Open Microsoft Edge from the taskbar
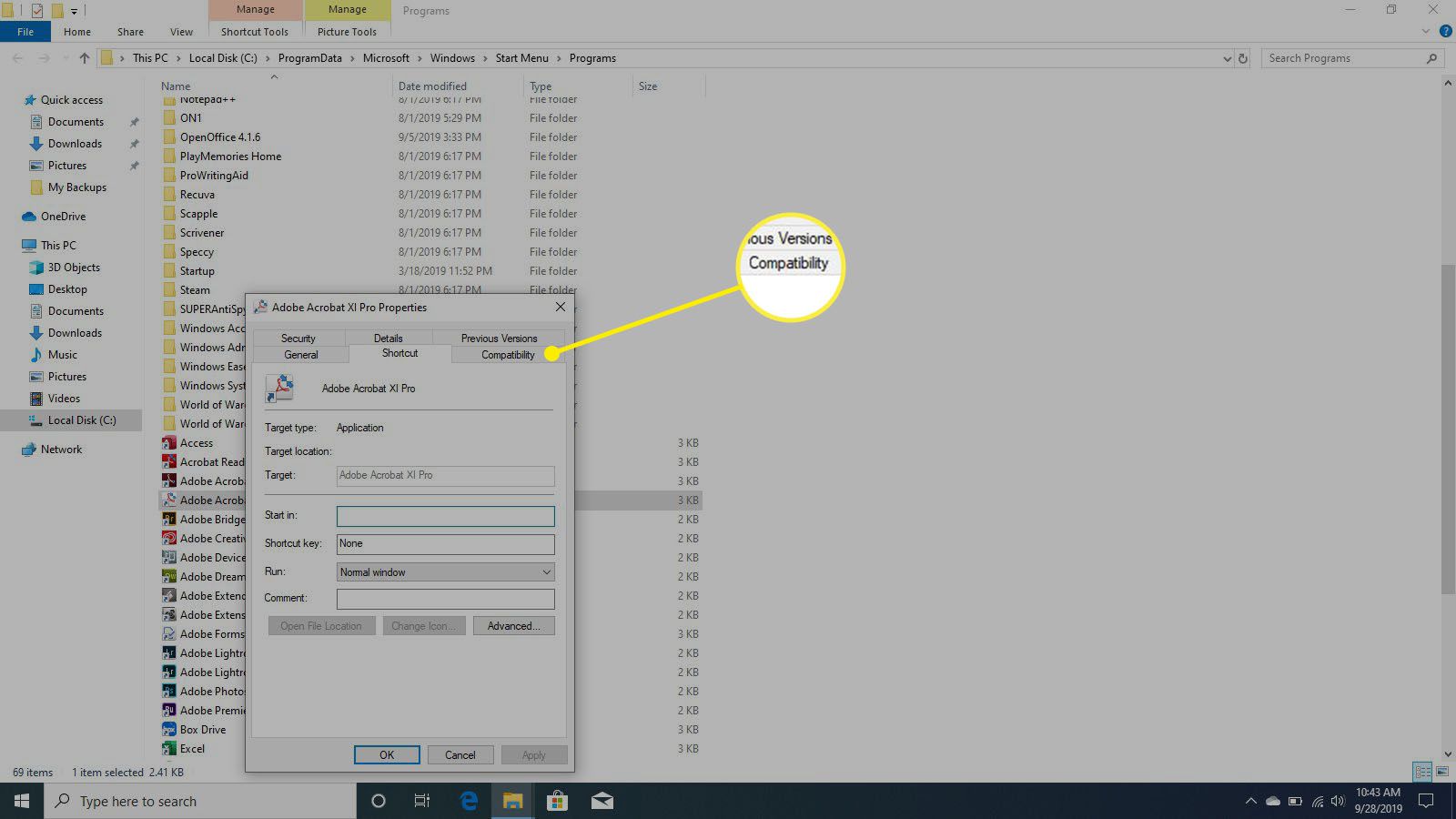The width and height of the screenshot is (1456, 819). (x=469, y=801)
